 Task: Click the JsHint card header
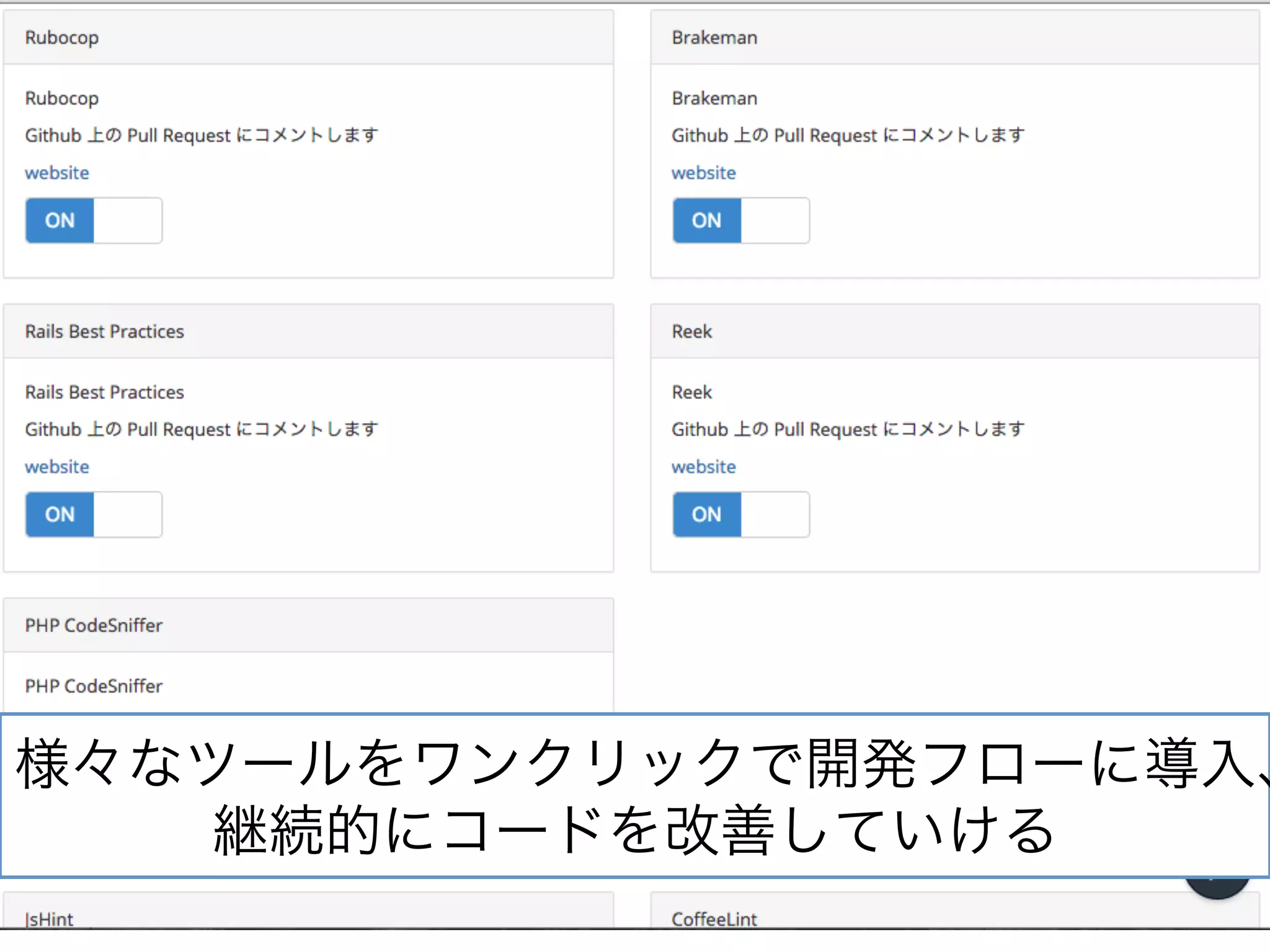[x=308, y=911]
